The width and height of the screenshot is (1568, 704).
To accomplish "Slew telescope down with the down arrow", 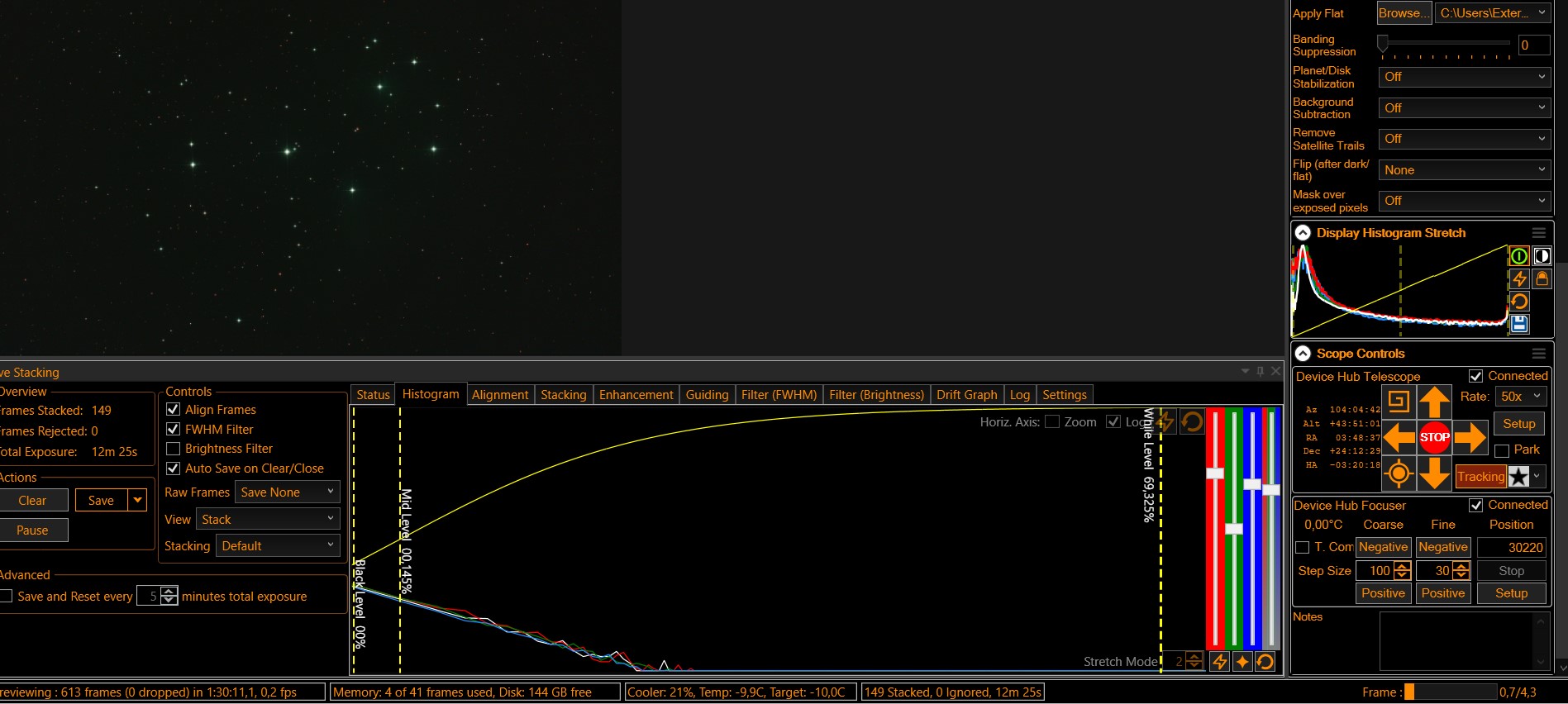I will click(x=1434, y=473).
